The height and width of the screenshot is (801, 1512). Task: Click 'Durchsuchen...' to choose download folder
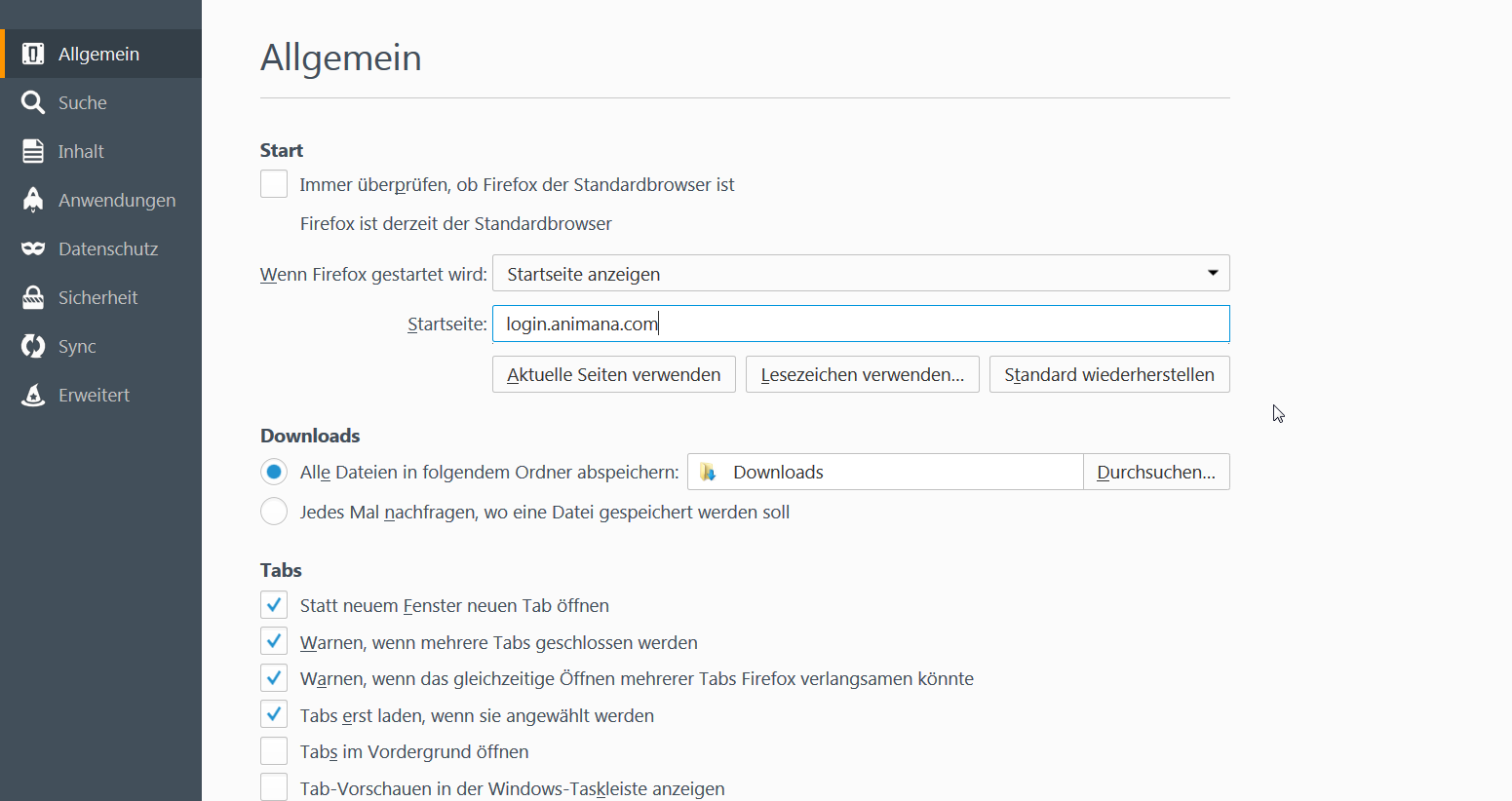click(1155, 473)
